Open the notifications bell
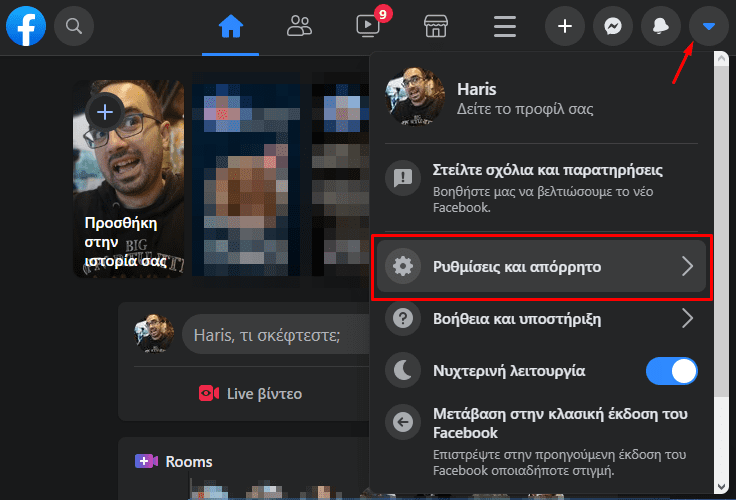The height and width of the screenshot is (500, 736). 660,26
